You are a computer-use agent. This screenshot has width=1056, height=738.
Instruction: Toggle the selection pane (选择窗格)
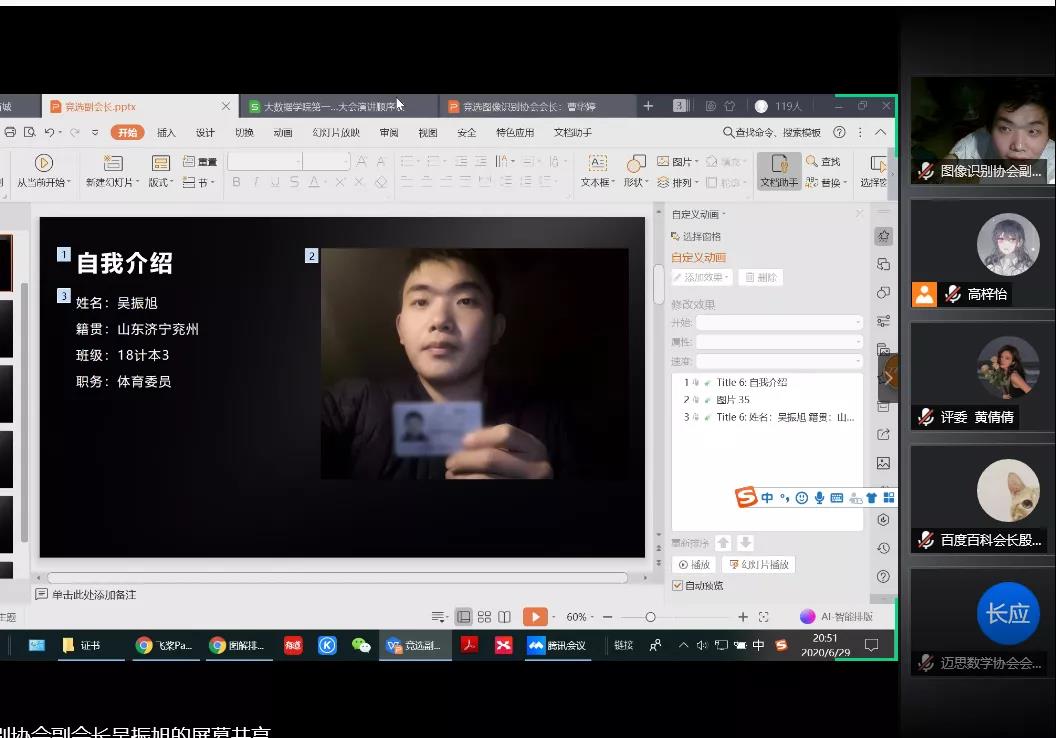[696, 236]
